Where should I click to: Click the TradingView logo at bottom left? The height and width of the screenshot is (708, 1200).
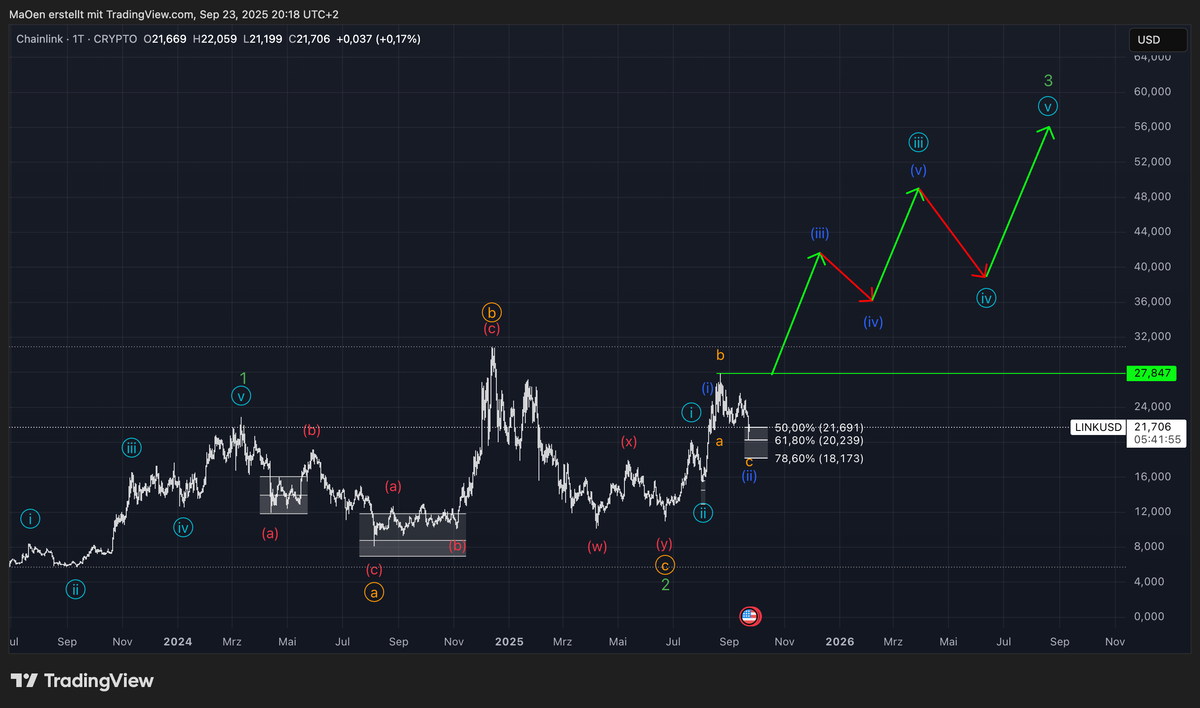click(x=83, y=681)
